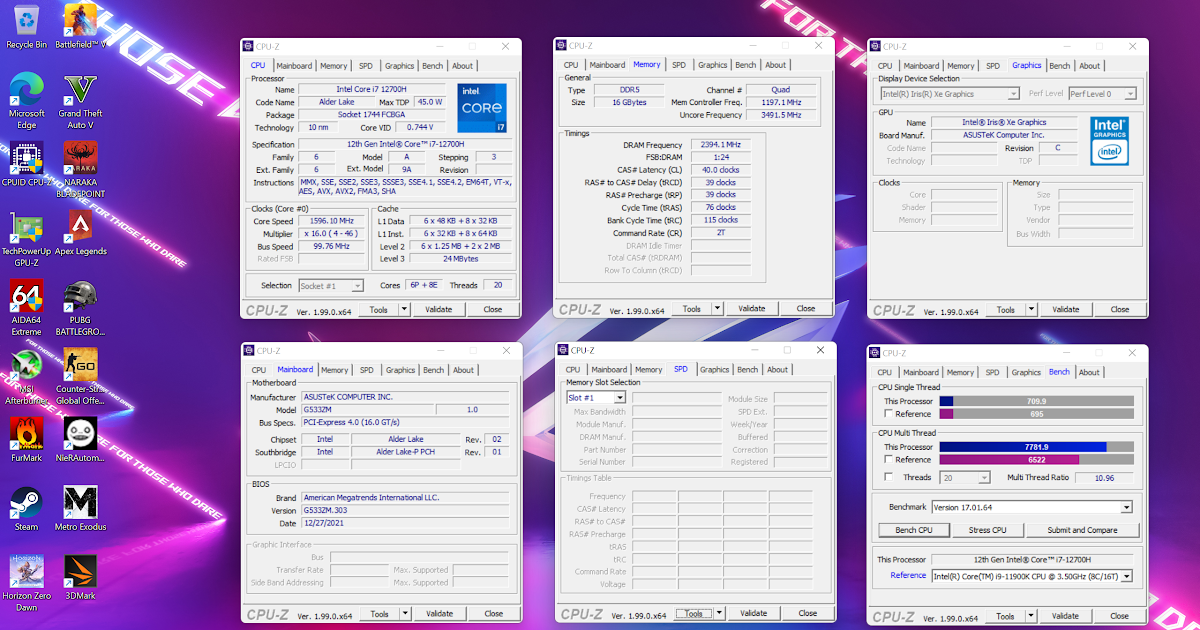This screenshot has width=1200, height=630.
Task: Open Horizon Zero Dawn shortcut
Action: click(26, 583)
